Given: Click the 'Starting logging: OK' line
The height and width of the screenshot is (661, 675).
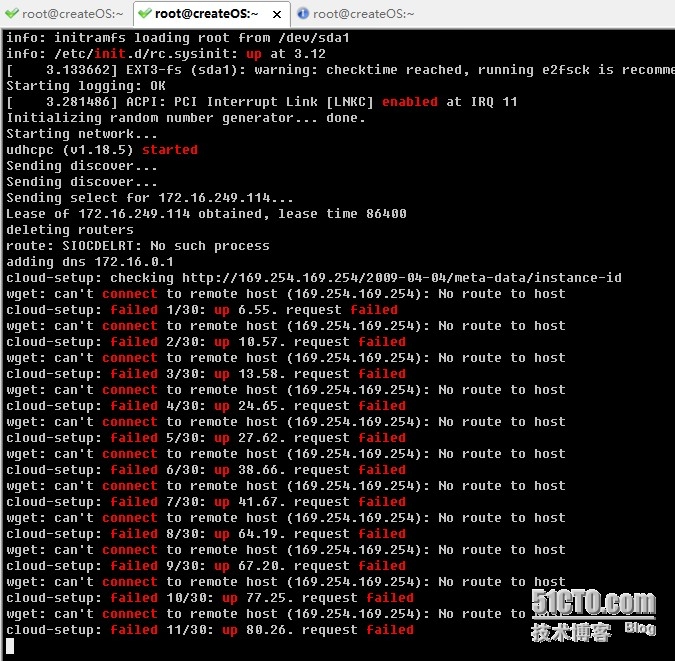Looking at the screenshot, I should click(84, 86).
